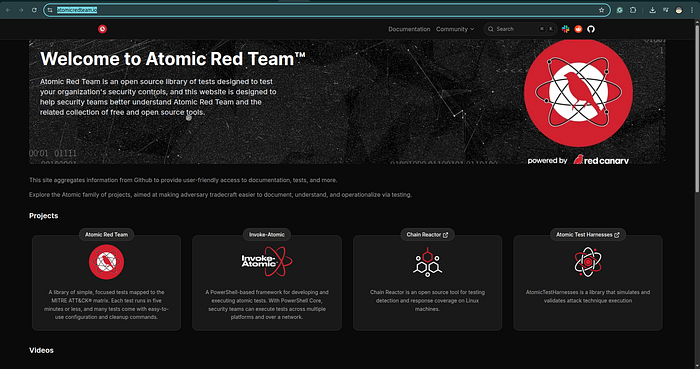Click the 'A library of simple, focused tests' description
This screenshot has height=369, width=700.
point(106,304)
